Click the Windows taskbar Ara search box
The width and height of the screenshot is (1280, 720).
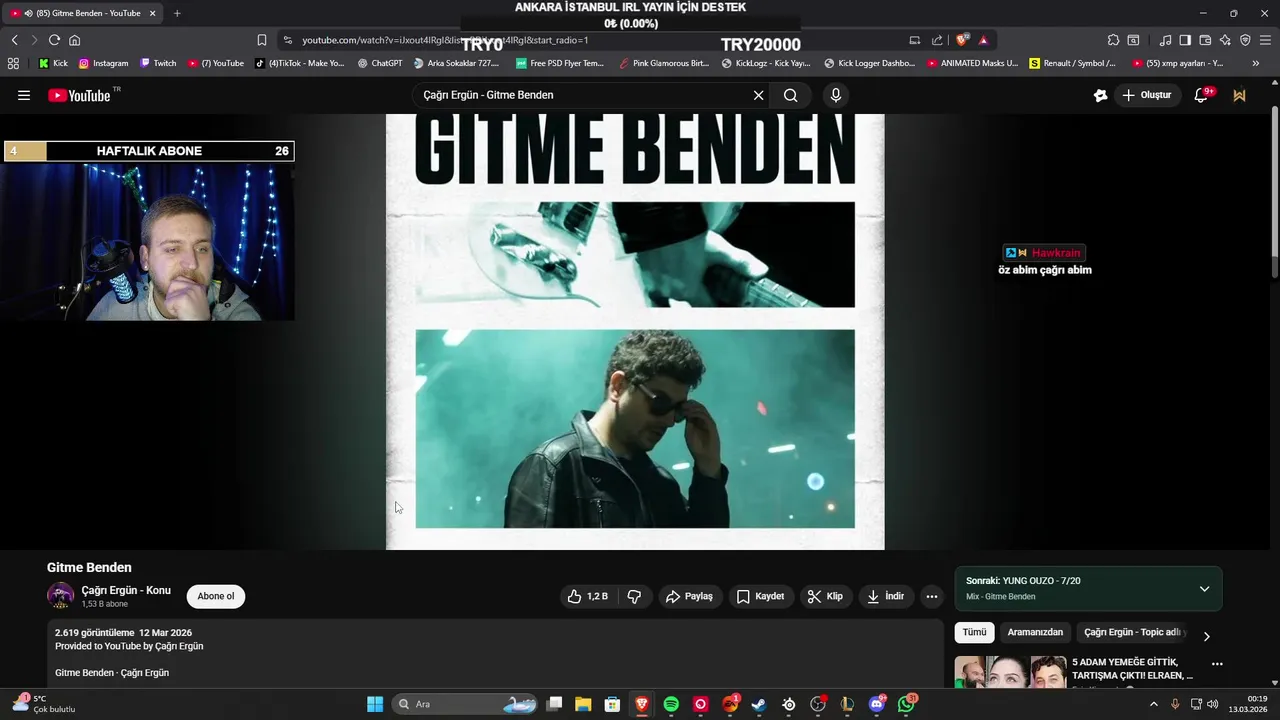[x=466, y=704]
